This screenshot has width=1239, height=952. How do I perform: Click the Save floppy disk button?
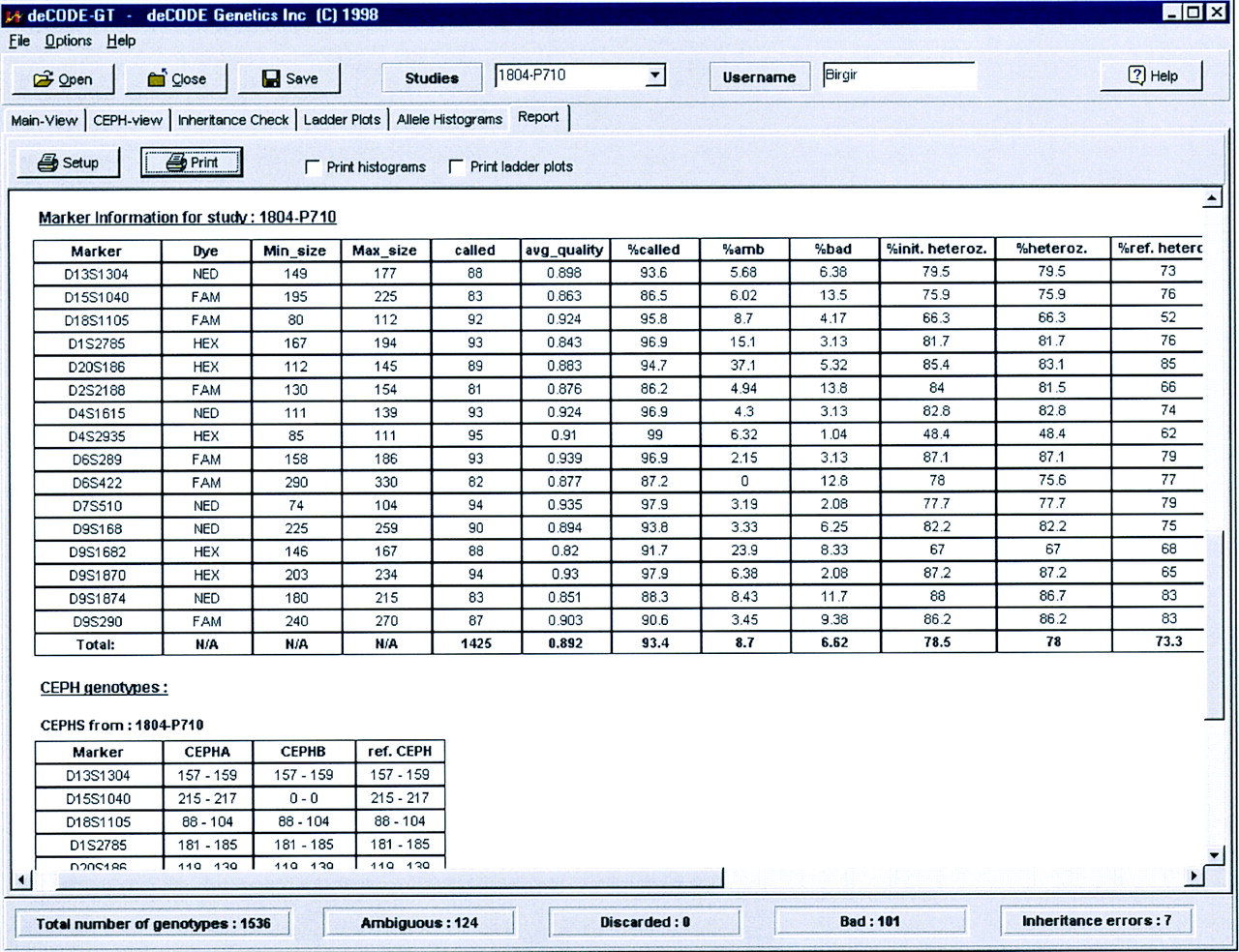coord(289,79)
